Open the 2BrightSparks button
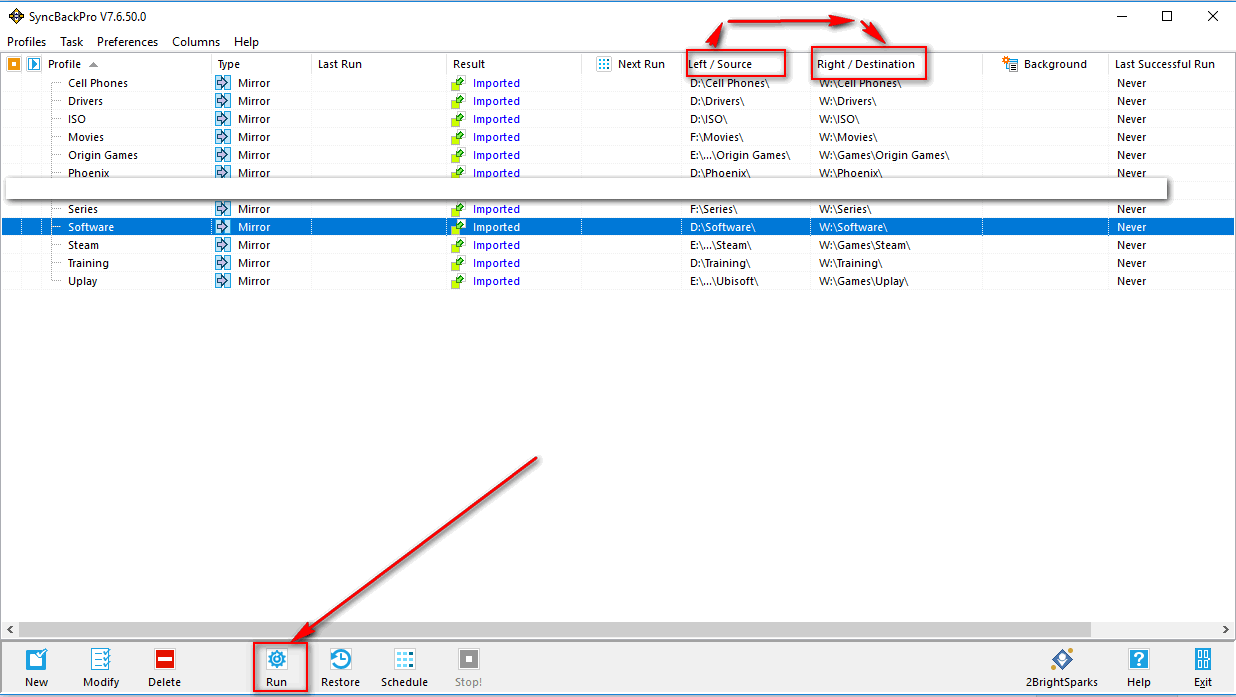The image size is (1236, 697). [1062, 668]
